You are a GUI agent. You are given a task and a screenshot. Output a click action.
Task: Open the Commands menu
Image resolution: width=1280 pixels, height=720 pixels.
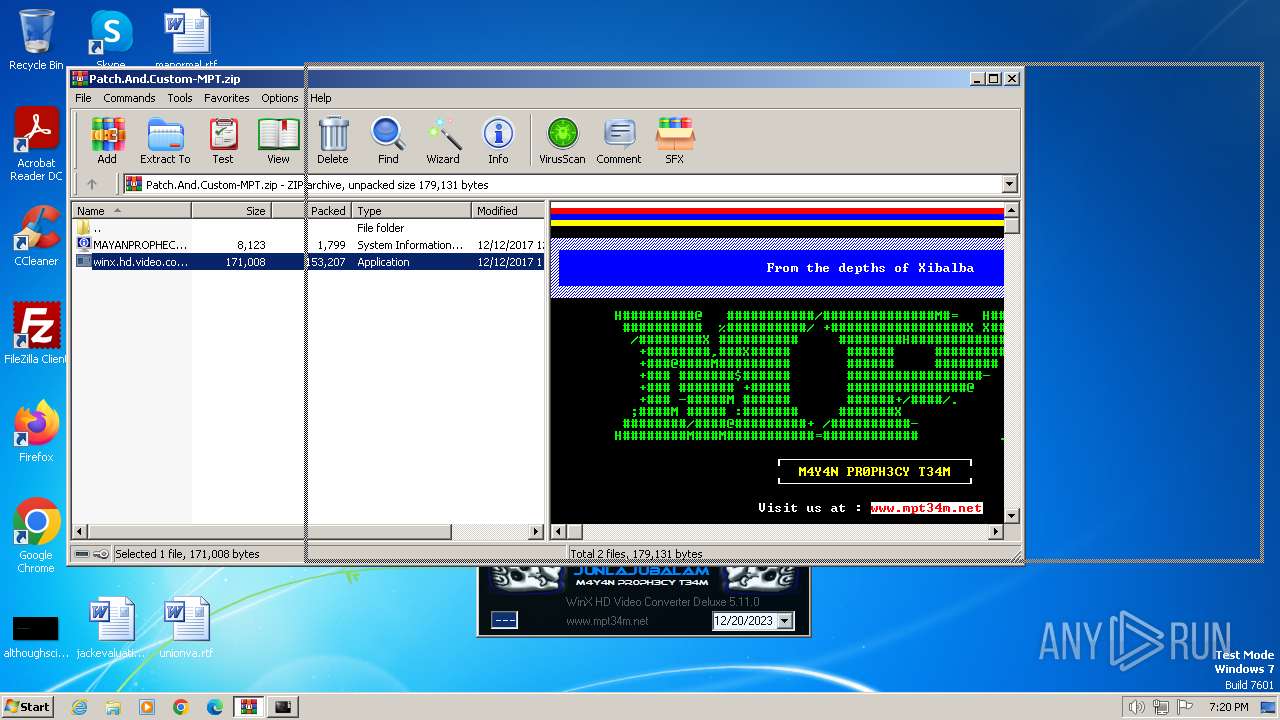pyautogui.click(x=129, y=98)
